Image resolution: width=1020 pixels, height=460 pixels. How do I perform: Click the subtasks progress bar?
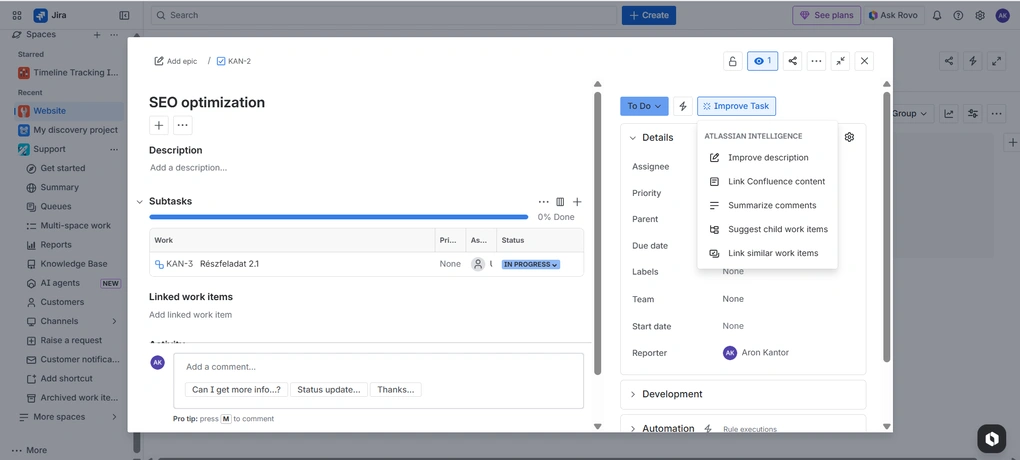[338, 217]
